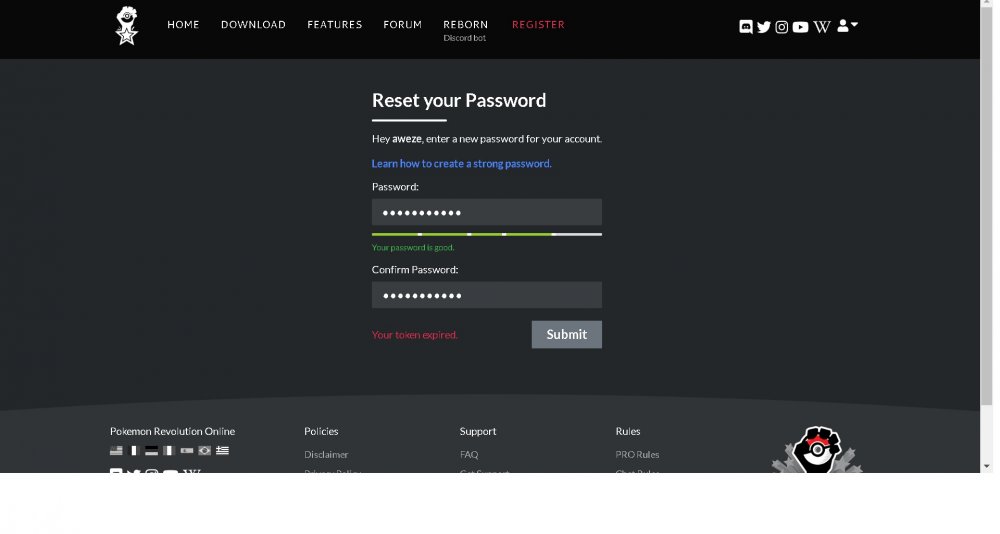Open the Wikipedia W icon in header
1000x534 pixels.
pos(822,27)
